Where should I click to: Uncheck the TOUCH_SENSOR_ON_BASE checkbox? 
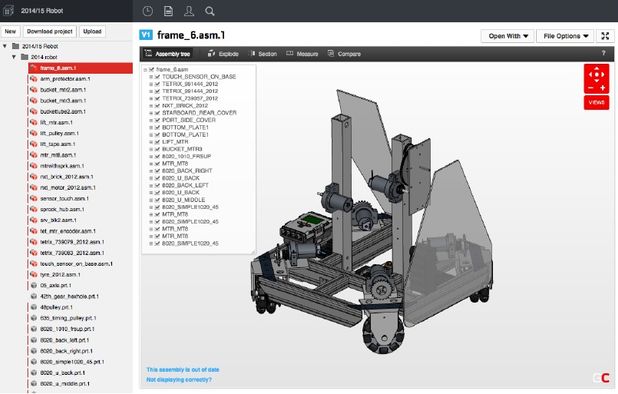pyautogui.click(x=157, y=77)
